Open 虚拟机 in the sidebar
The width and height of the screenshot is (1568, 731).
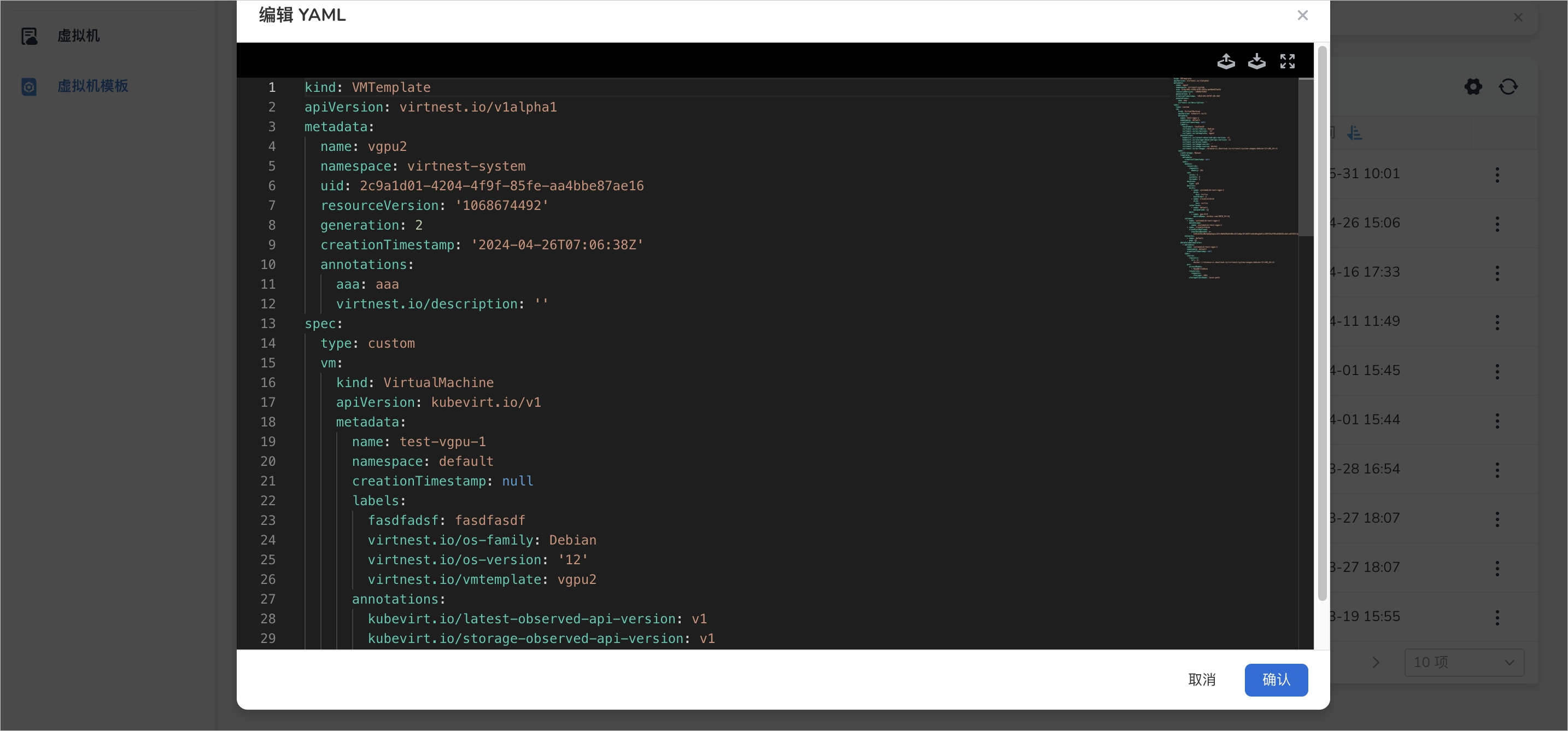(79, 36)
